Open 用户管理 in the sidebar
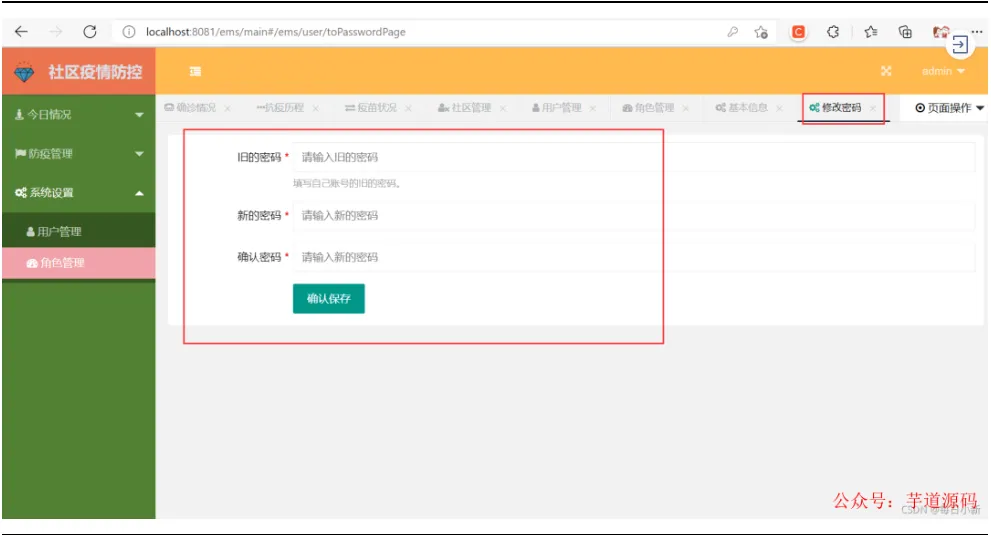The width and height of the screenshot is (991, 536). click(x=78, y=231)
